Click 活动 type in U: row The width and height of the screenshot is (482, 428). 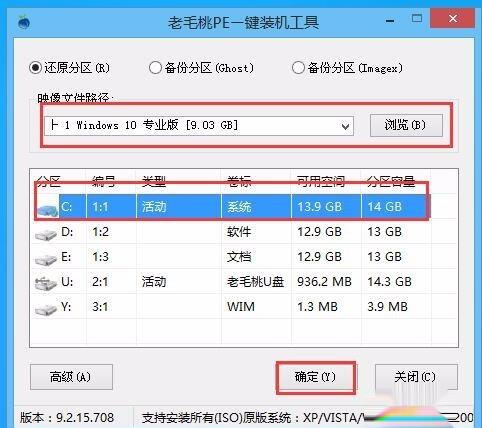click(154, 282)
